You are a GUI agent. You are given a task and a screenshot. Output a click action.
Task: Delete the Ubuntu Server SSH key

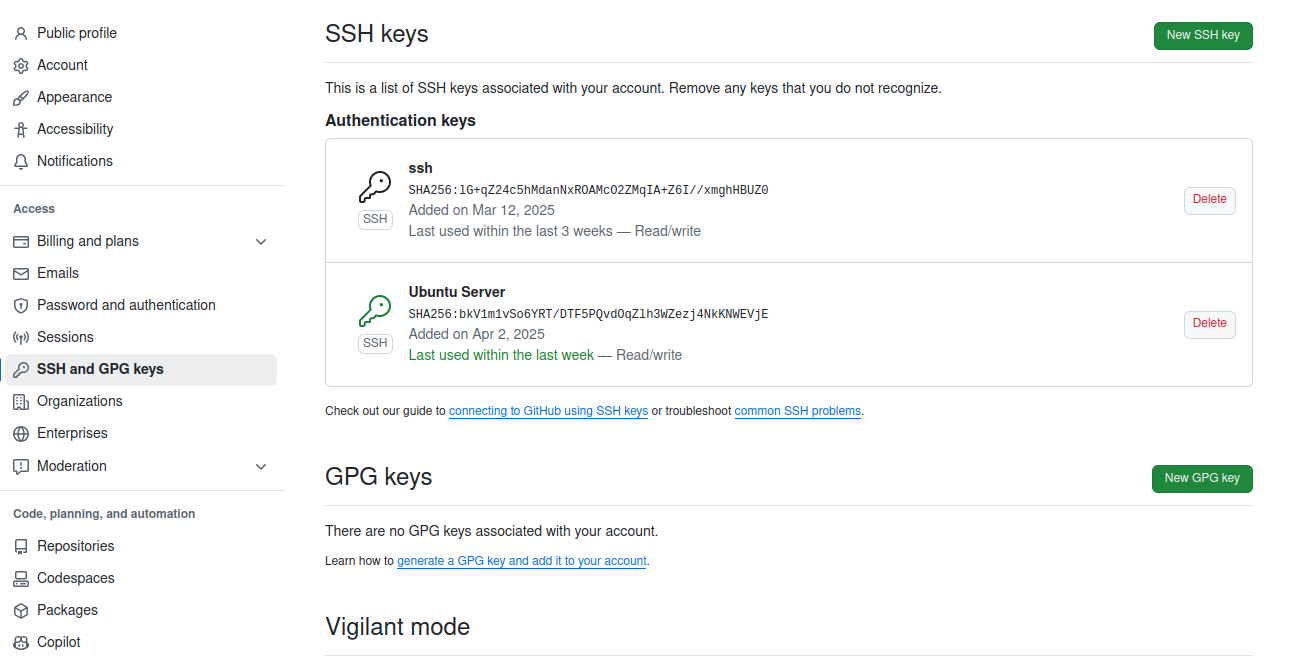[x=1209, y=324]
